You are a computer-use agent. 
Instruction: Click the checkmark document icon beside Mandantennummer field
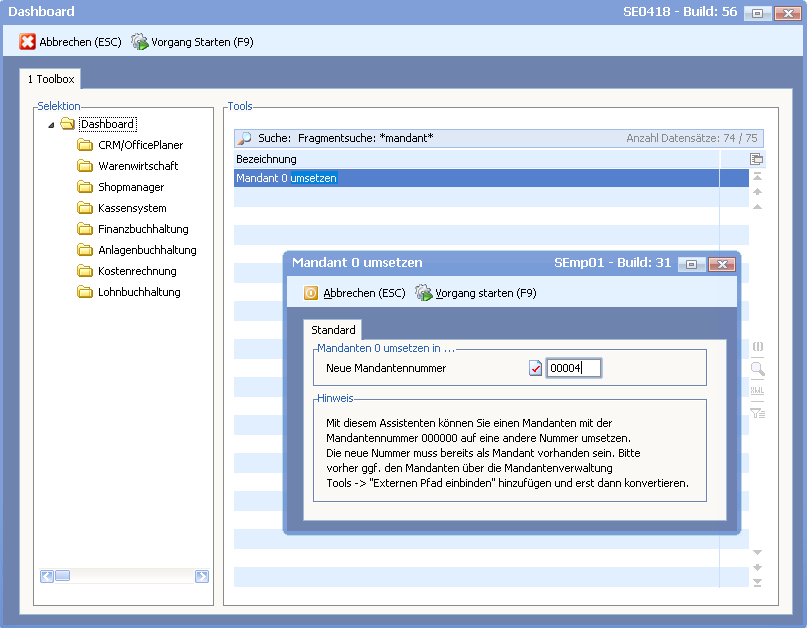pyautogui.click(x=535, y=368)
